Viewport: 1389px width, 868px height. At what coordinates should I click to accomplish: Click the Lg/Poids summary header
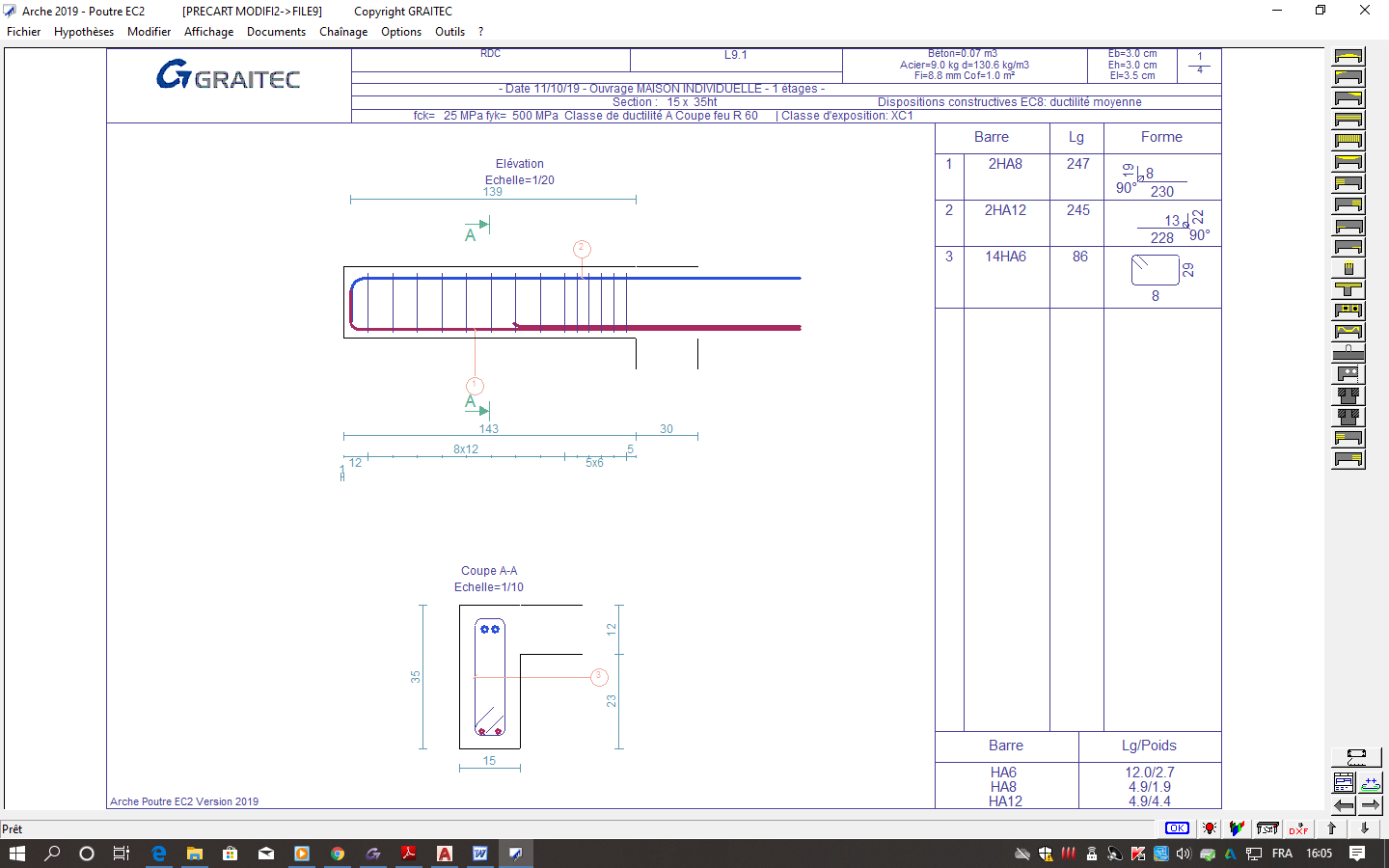1149,746
